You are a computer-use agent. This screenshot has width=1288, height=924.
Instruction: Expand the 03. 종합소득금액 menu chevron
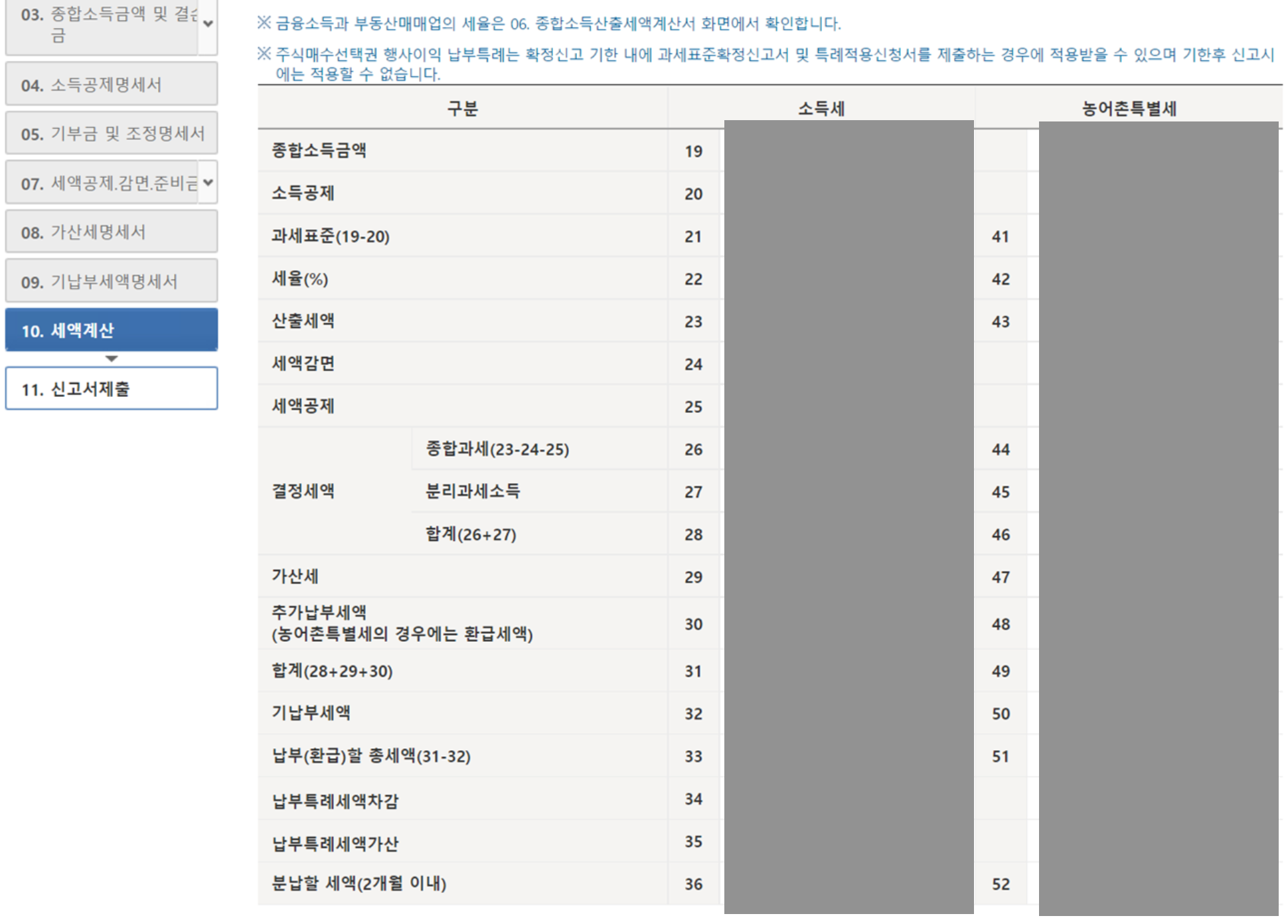pyautogui.click(x=208, y=24)
